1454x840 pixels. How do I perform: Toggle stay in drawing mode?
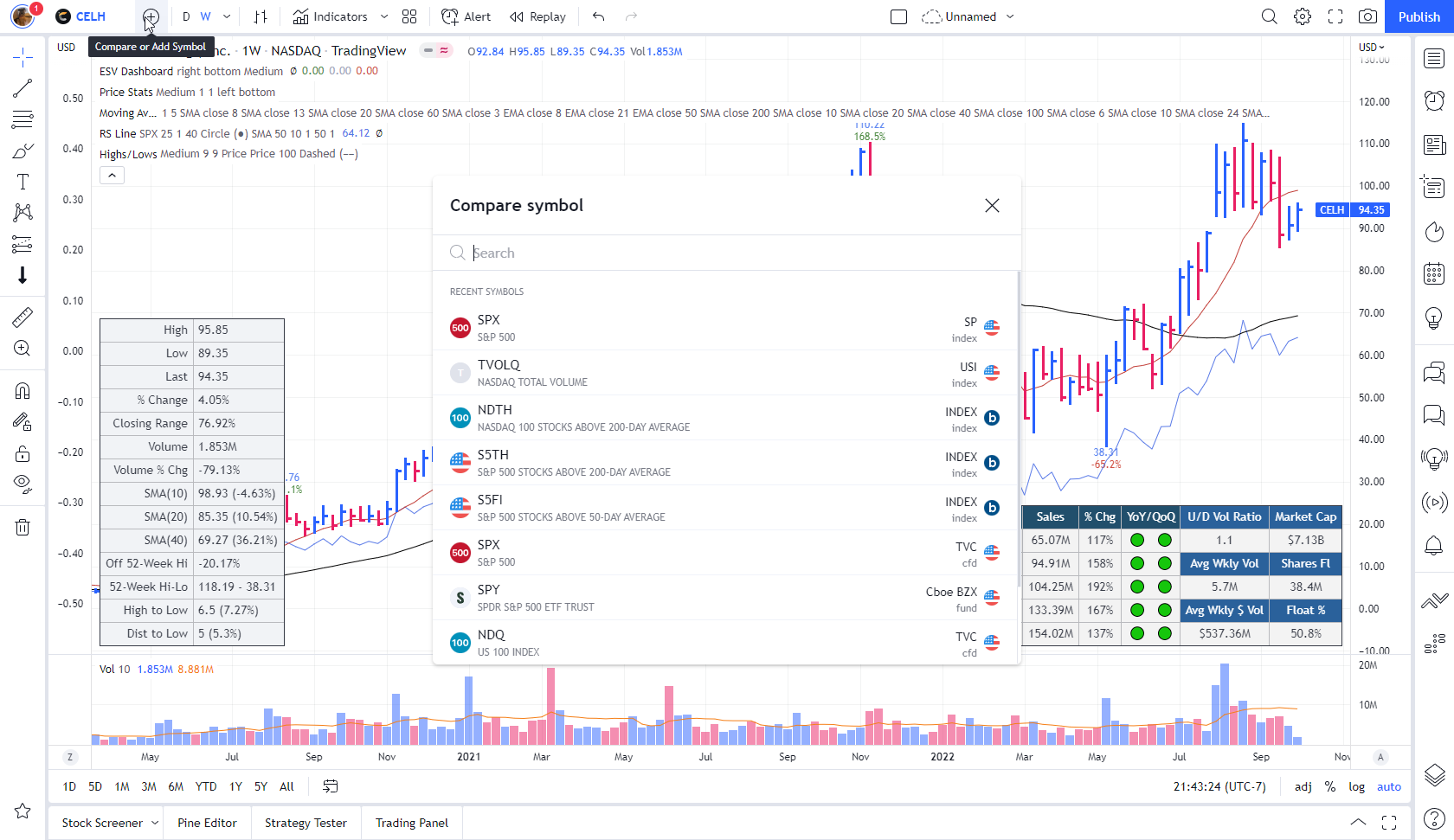tap(23, 422)
